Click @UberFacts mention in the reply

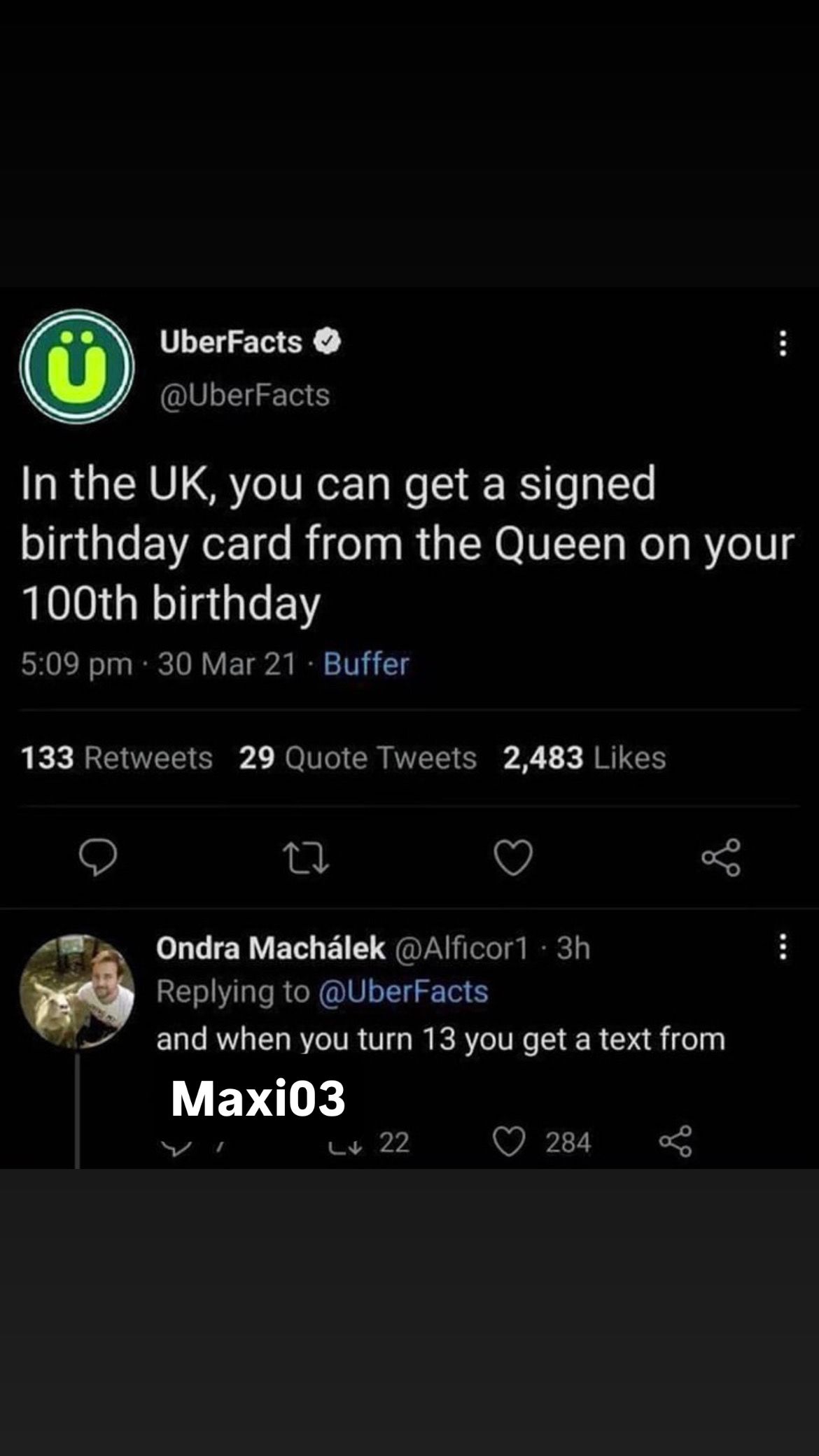403,991
